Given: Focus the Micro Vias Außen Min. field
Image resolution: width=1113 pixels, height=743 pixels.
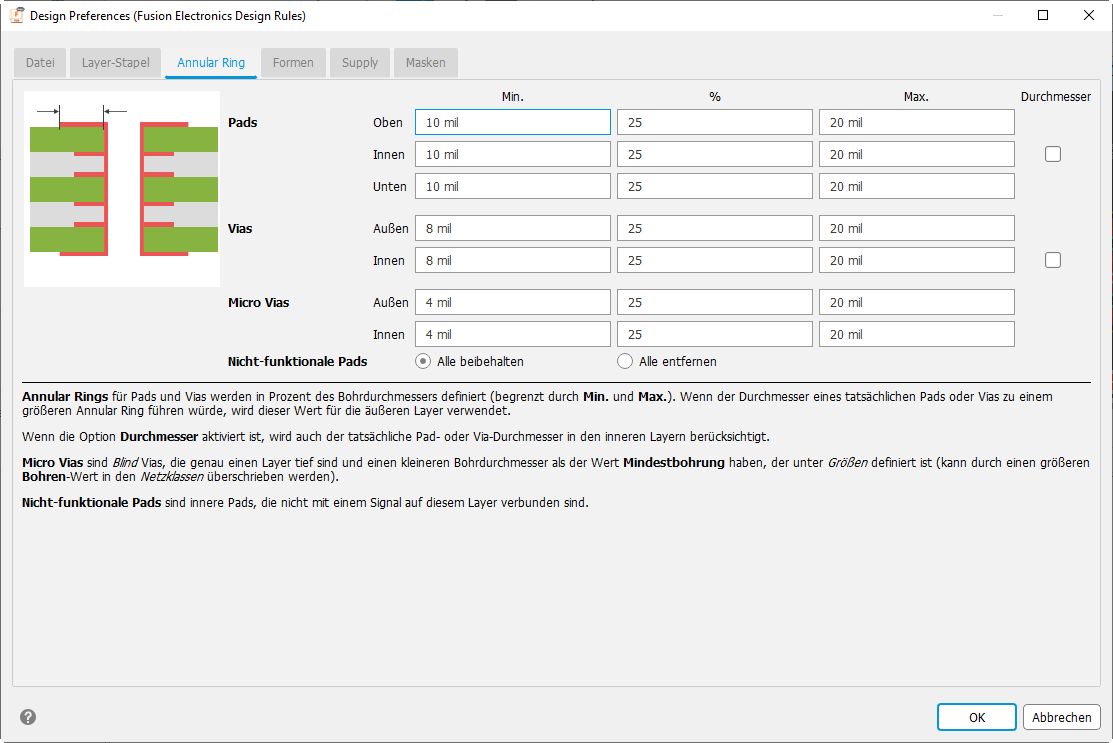Looking at the screenshot, I should tap(512, 302).
